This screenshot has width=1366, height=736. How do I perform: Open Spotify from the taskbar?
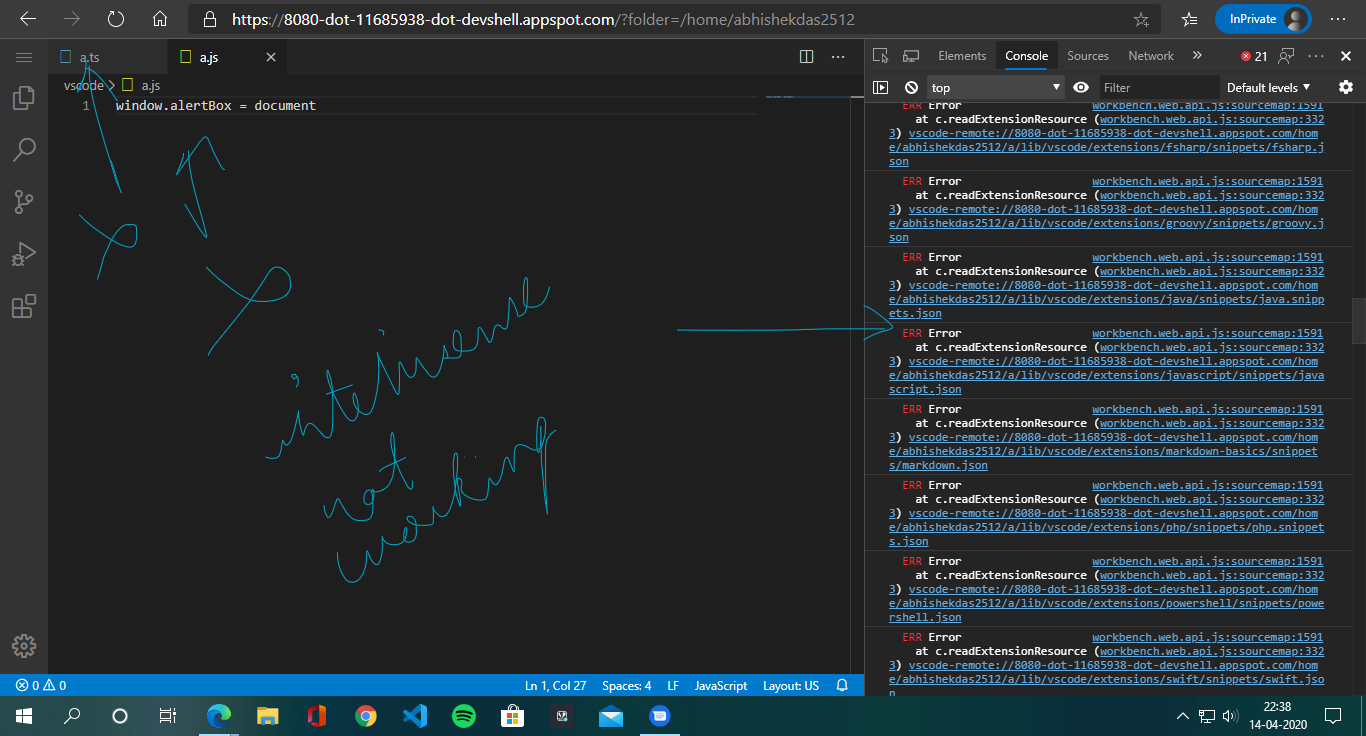463,716
